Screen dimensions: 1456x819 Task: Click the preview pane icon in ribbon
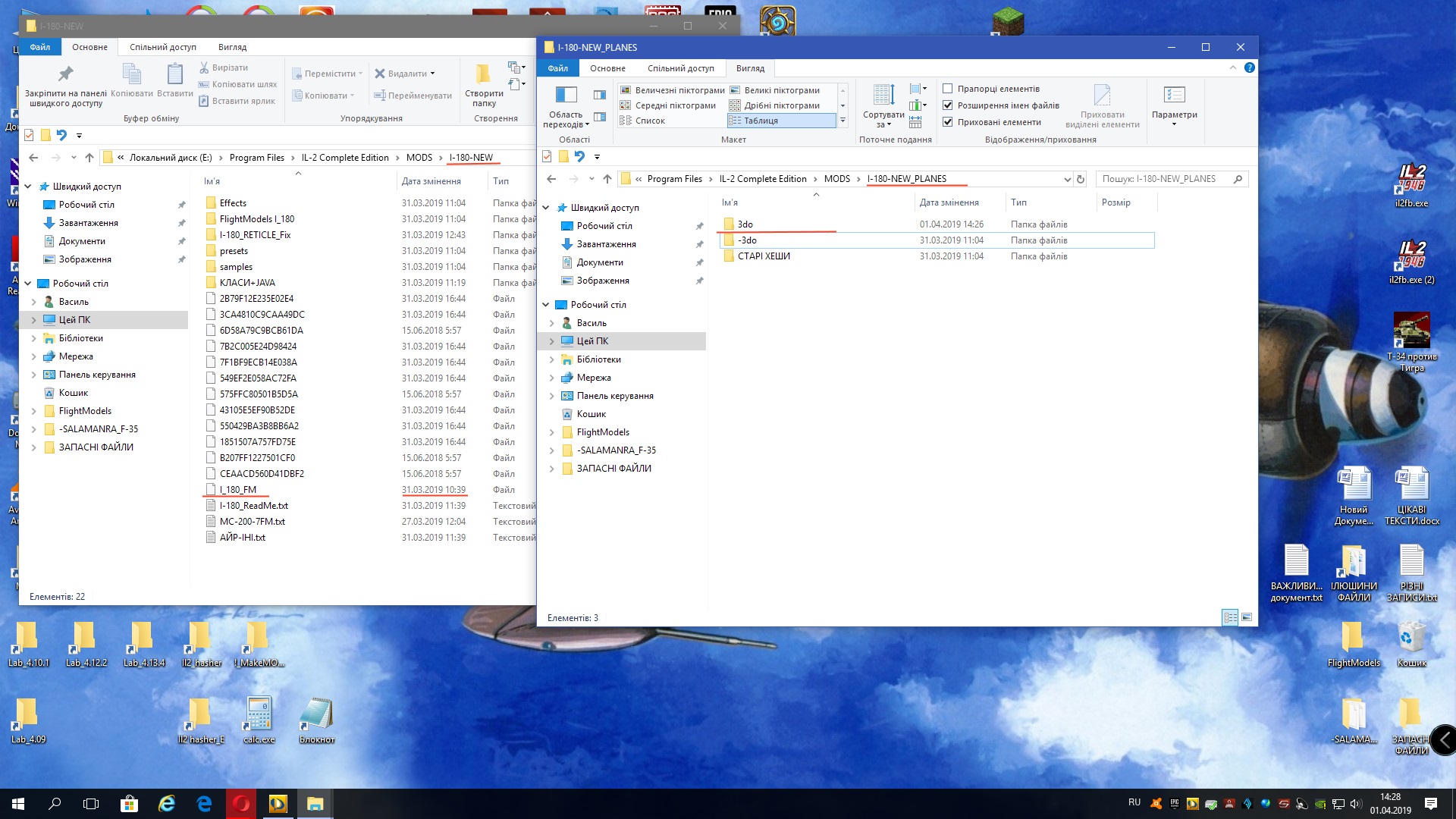pos(600,95)
